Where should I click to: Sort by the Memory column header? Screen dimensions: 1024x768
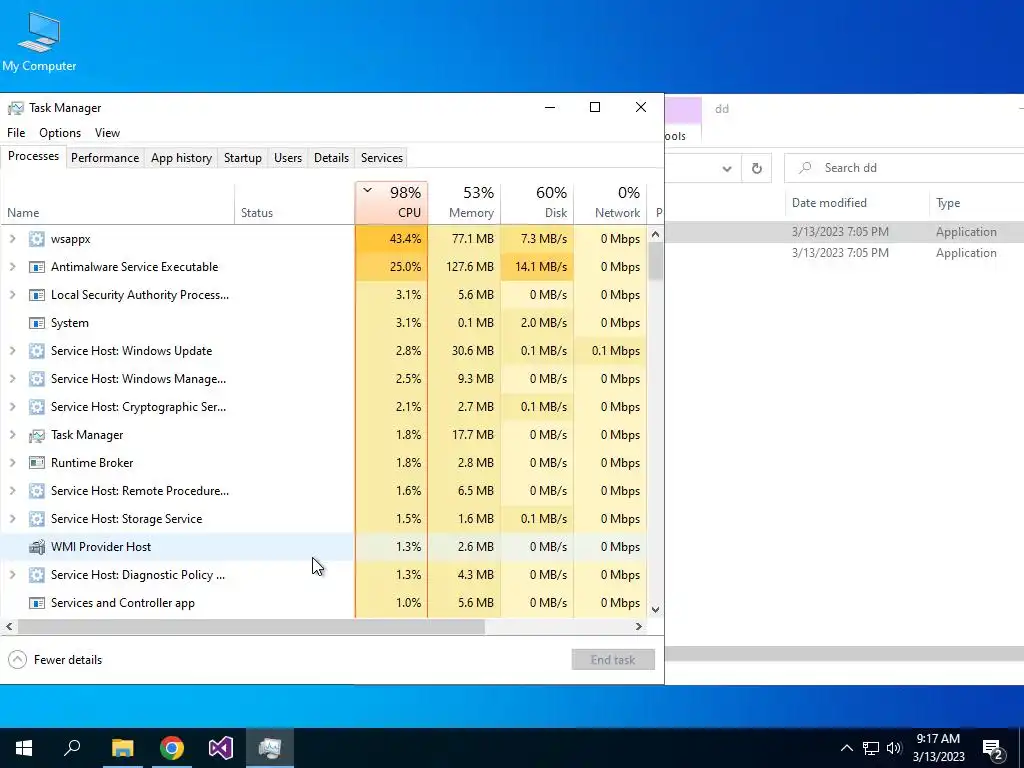[x=464, y=203]
